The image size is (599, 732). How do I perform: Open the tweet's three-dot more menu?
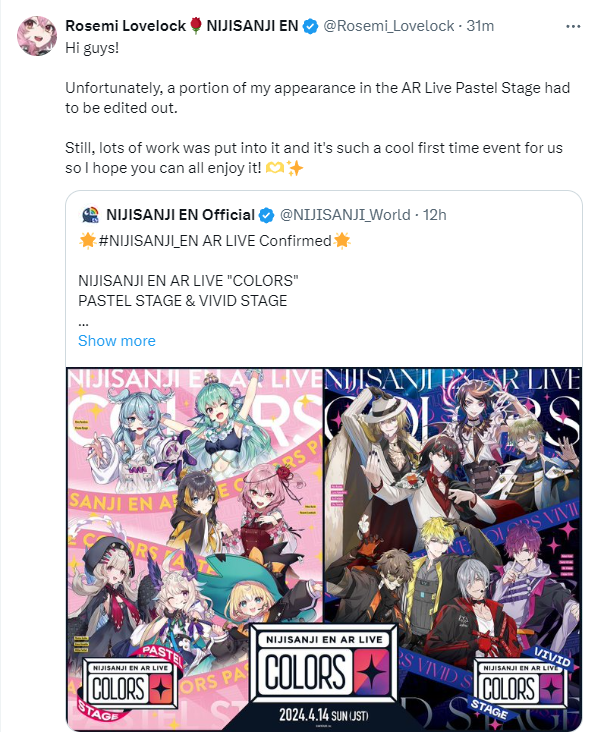(573, 27)
